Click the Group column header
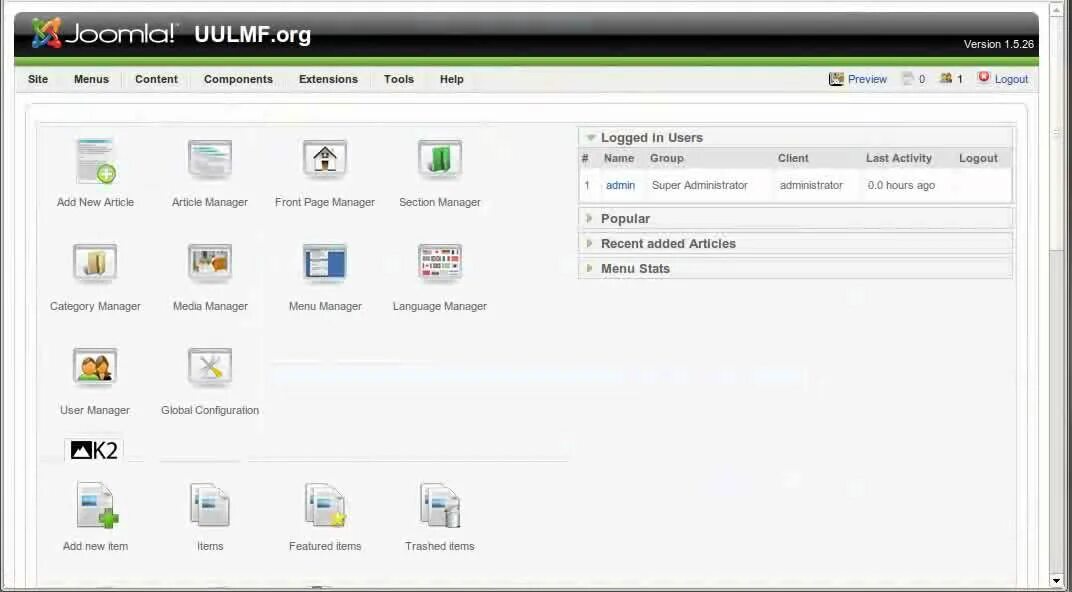Screen dimensions: 1072x592 click(x=667, y=158)
